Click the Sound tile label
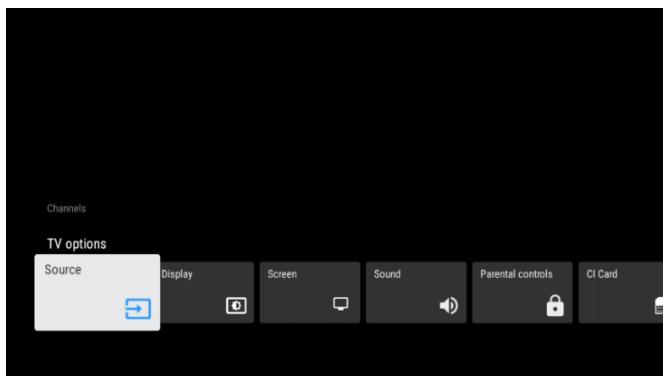Viewport: 671px width, 379px height. [387, 274]
